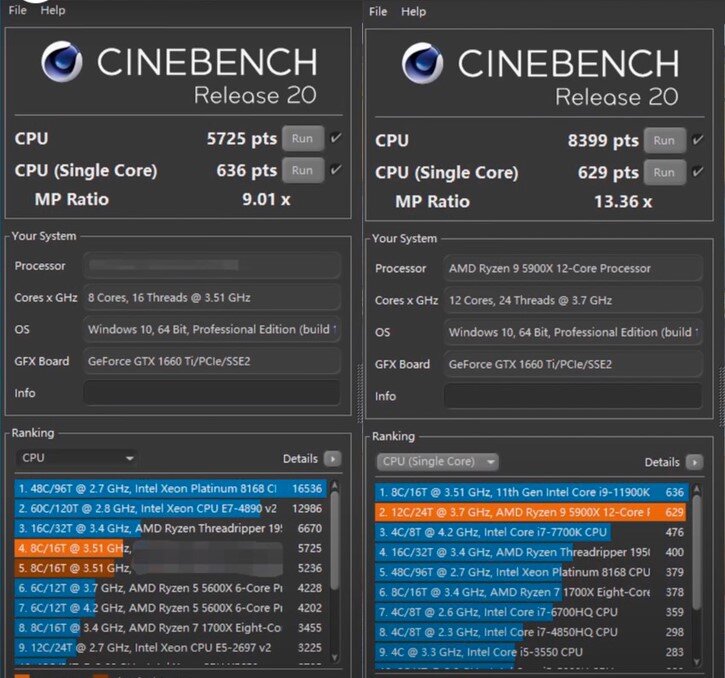Select Ryzen Threadripper row scoring 6670
The width and height of the screenshot is (725, 678).
(171, 529)
